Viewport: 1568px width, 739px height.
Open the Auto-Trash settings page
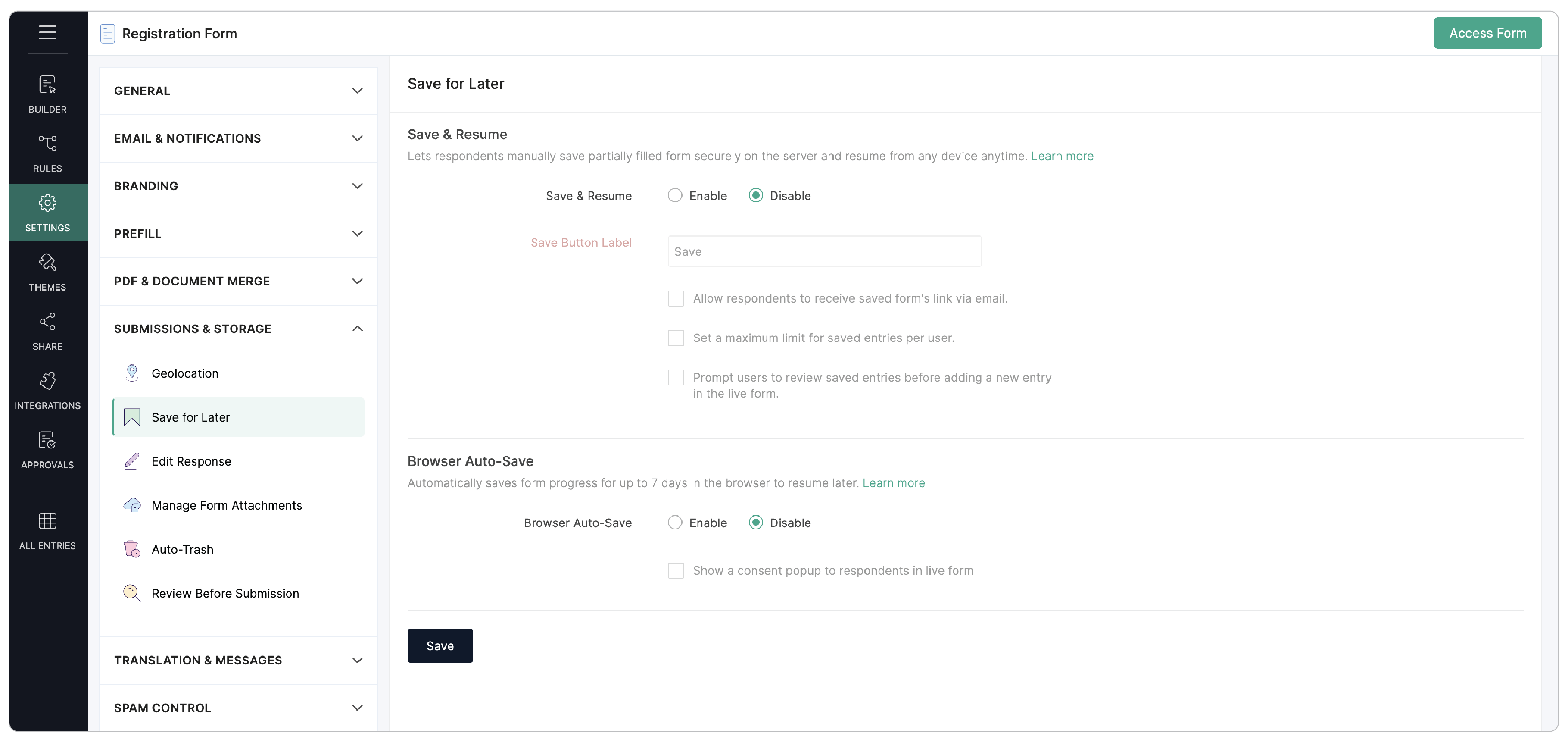[x=183, y=549]
